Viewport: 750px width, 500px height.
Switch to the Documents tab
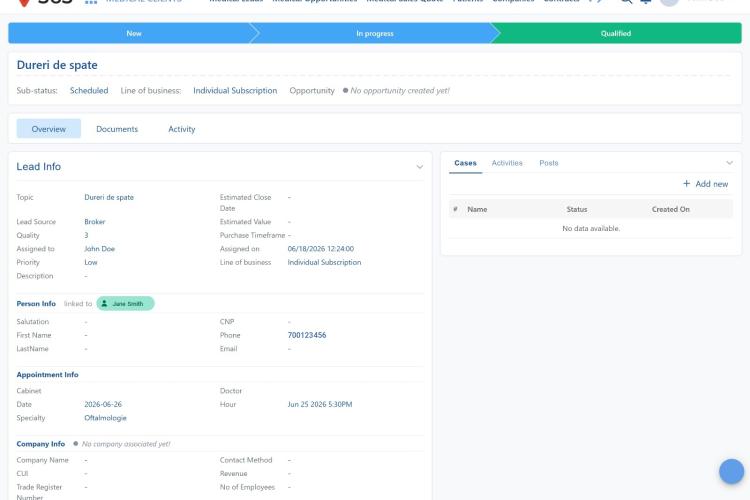point(117,129)
